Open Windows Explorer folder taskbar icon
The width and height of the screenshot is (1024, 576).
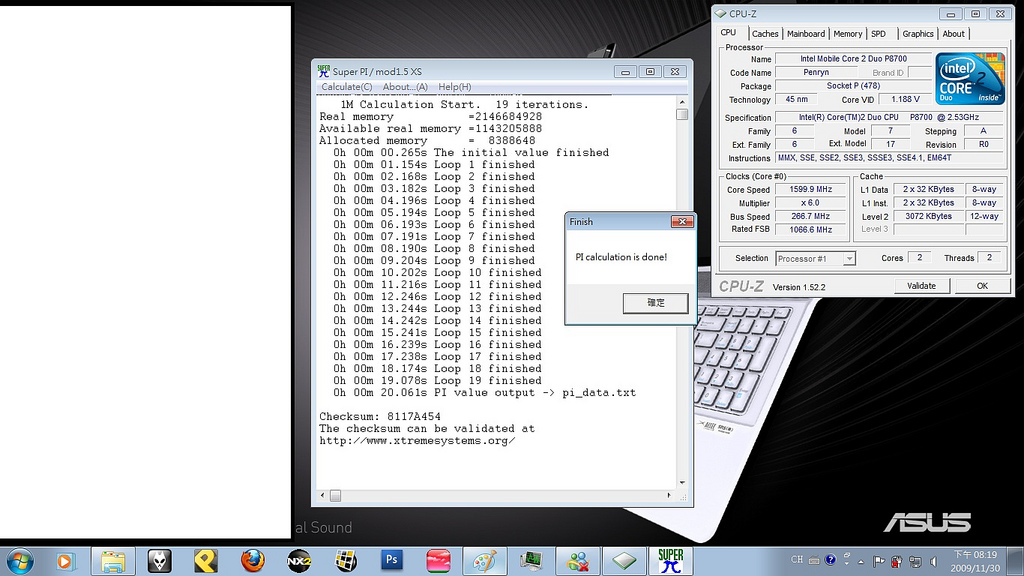click(113, 561)
